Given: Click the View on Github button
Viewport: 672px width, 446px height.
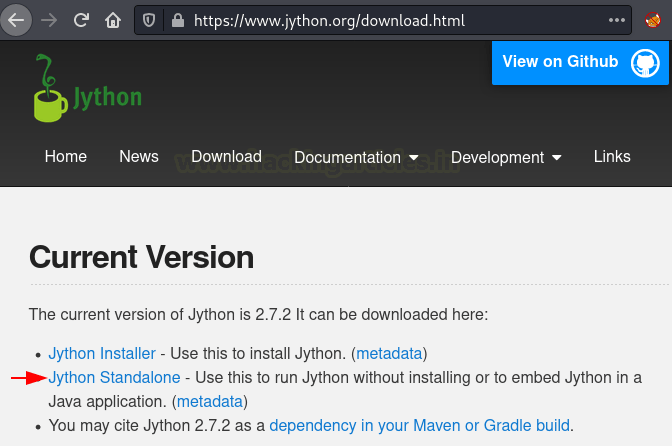Looking at the screenshot, I should pos(580,62).
